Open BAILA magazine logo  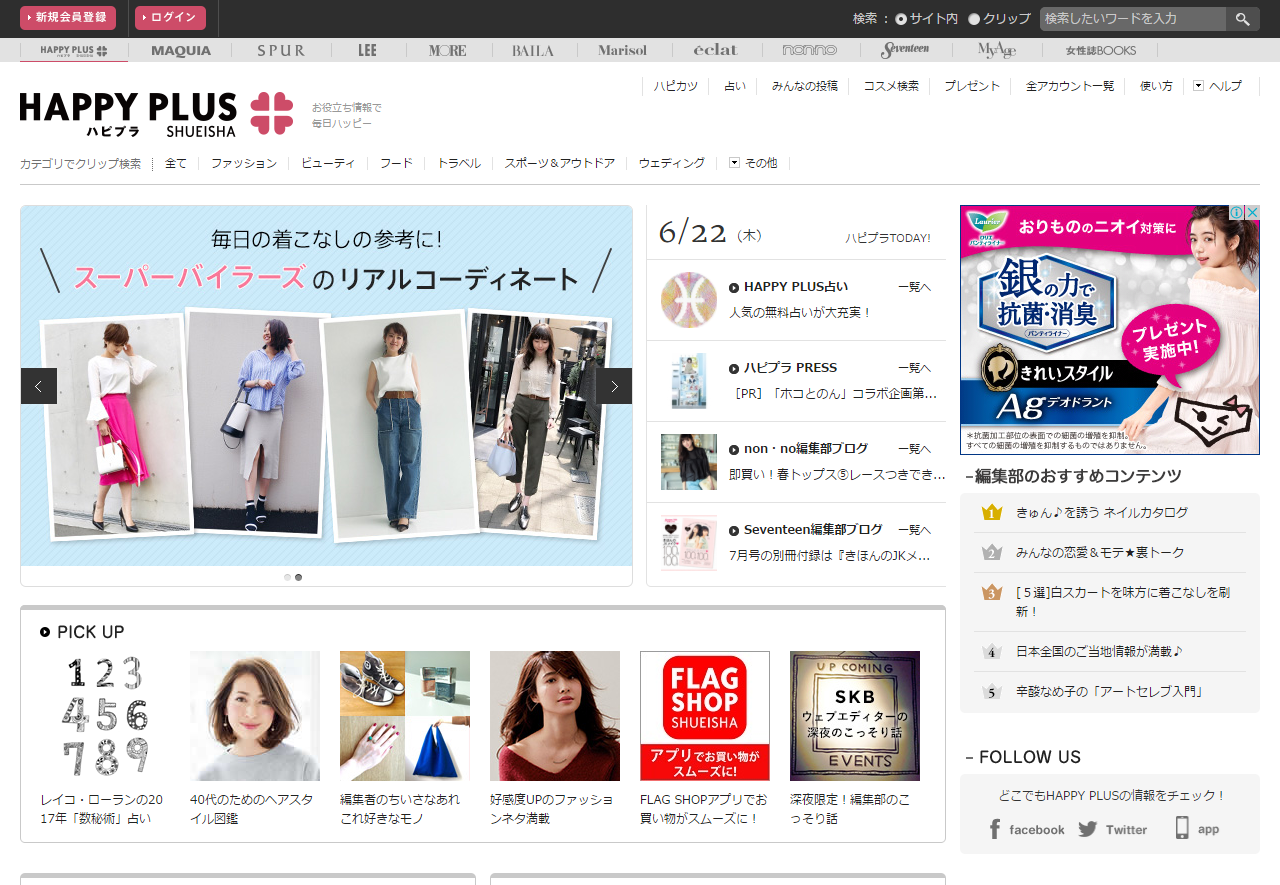pos(533,50)
